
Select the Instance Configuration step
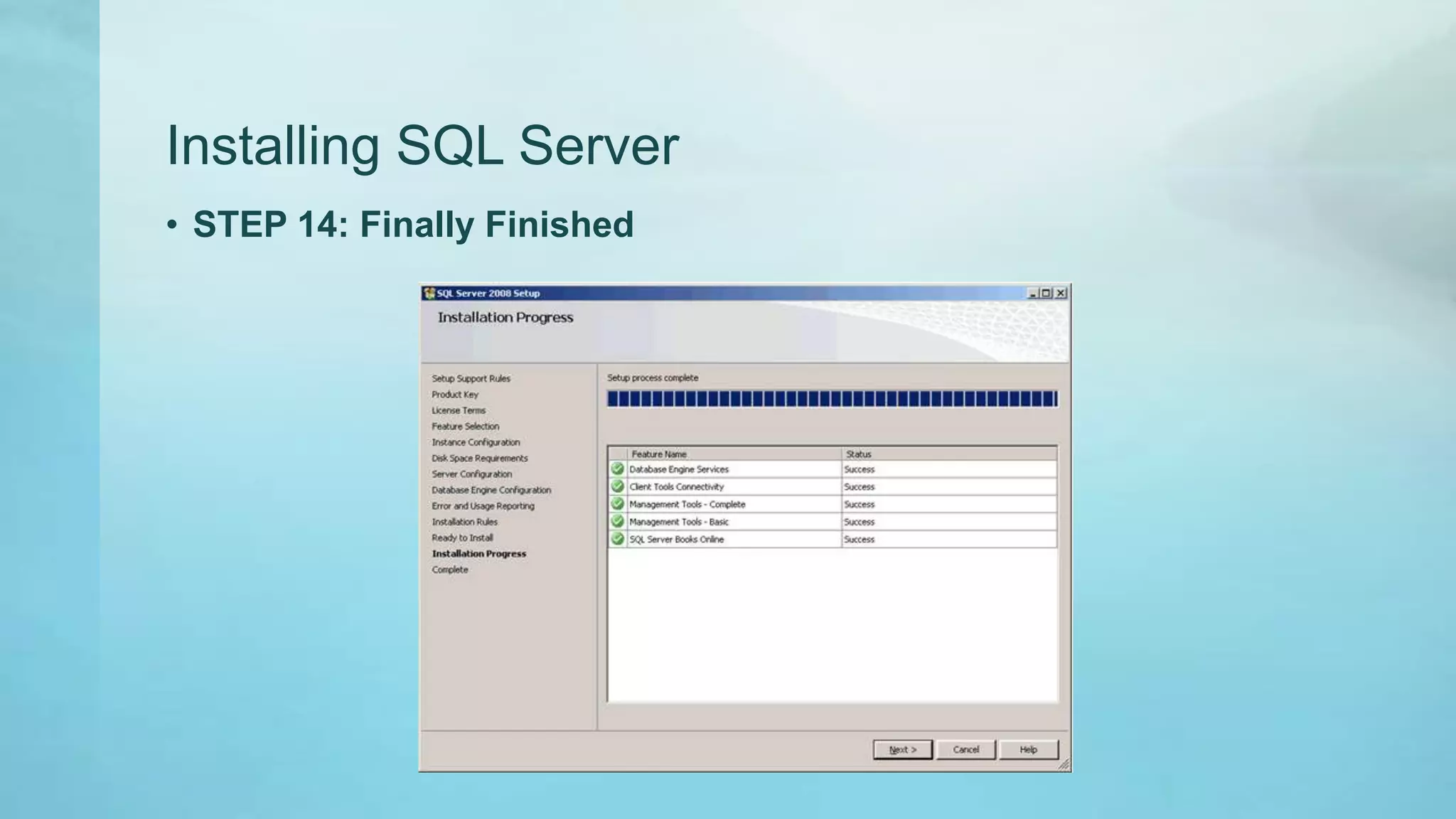coord(476,442)
